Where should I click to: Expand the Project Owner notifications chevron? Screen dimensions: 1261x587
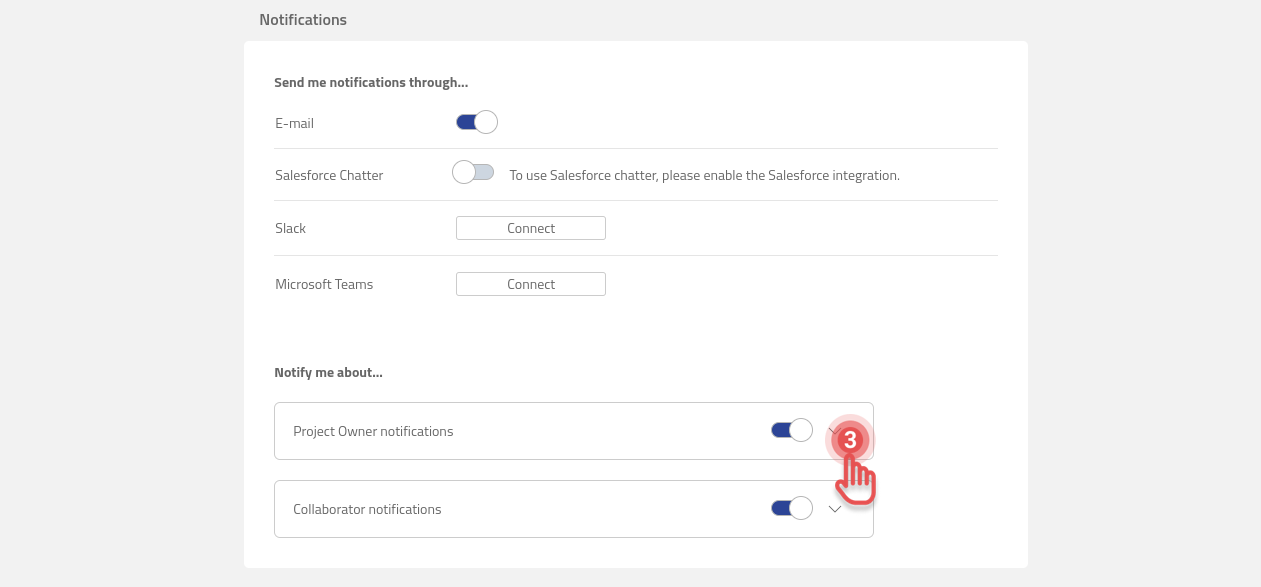pyautogui.click(x=833, y=429)
